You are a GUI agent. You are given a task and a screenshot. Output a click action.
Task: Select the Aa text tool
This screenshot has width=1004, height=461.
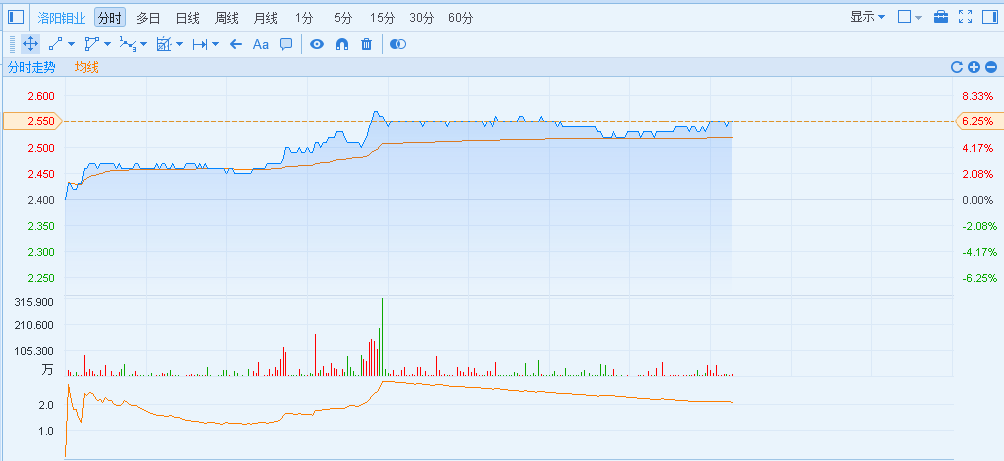tap(261, 44)
